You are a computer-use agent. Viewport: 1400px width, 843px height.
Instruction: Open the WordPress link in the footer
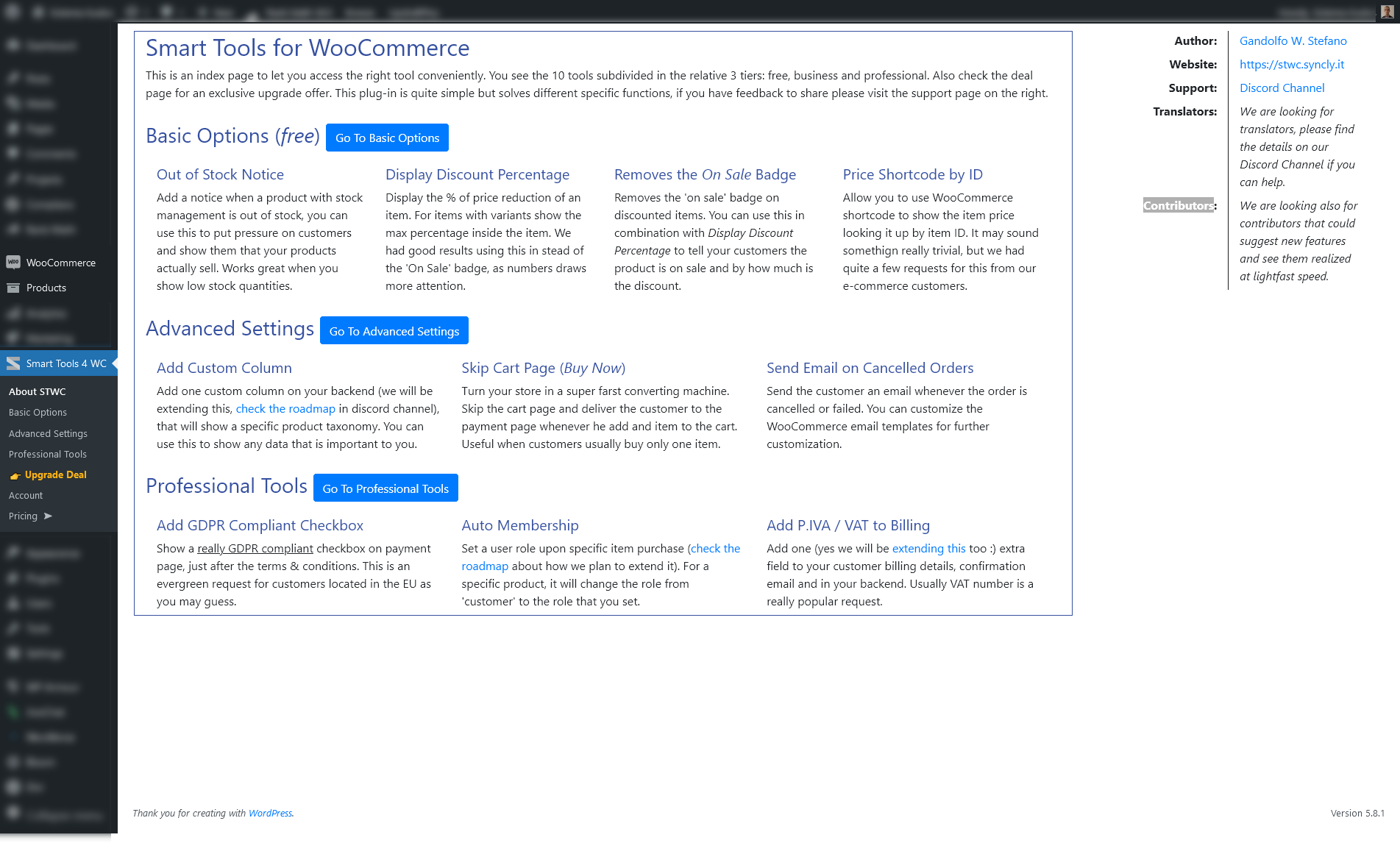click(x=270, y=814)
